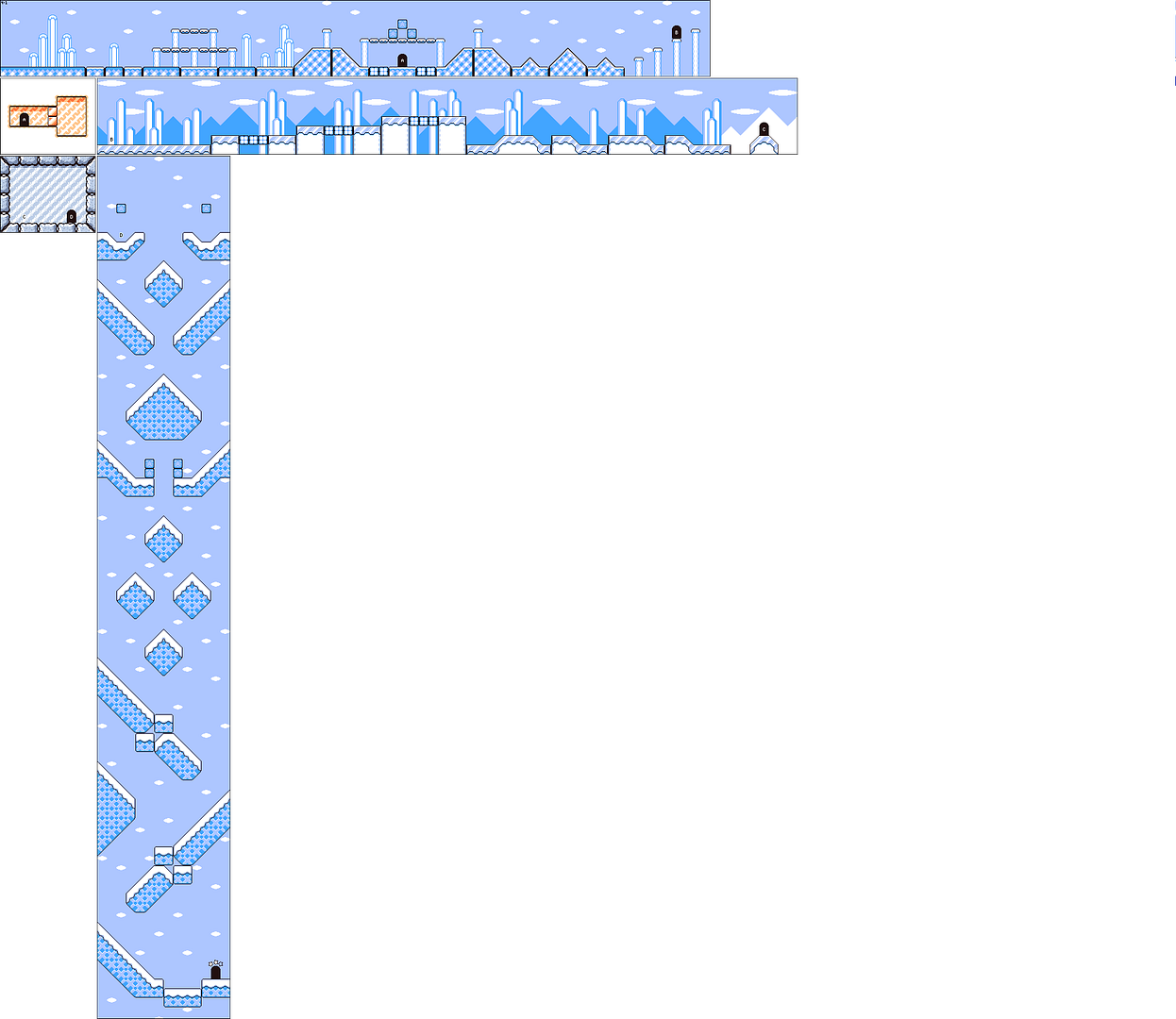Click the rightmost tall pillar in top strip
The height and width of the screenshot is (1019, 1176).
click(x=696, y=52)
